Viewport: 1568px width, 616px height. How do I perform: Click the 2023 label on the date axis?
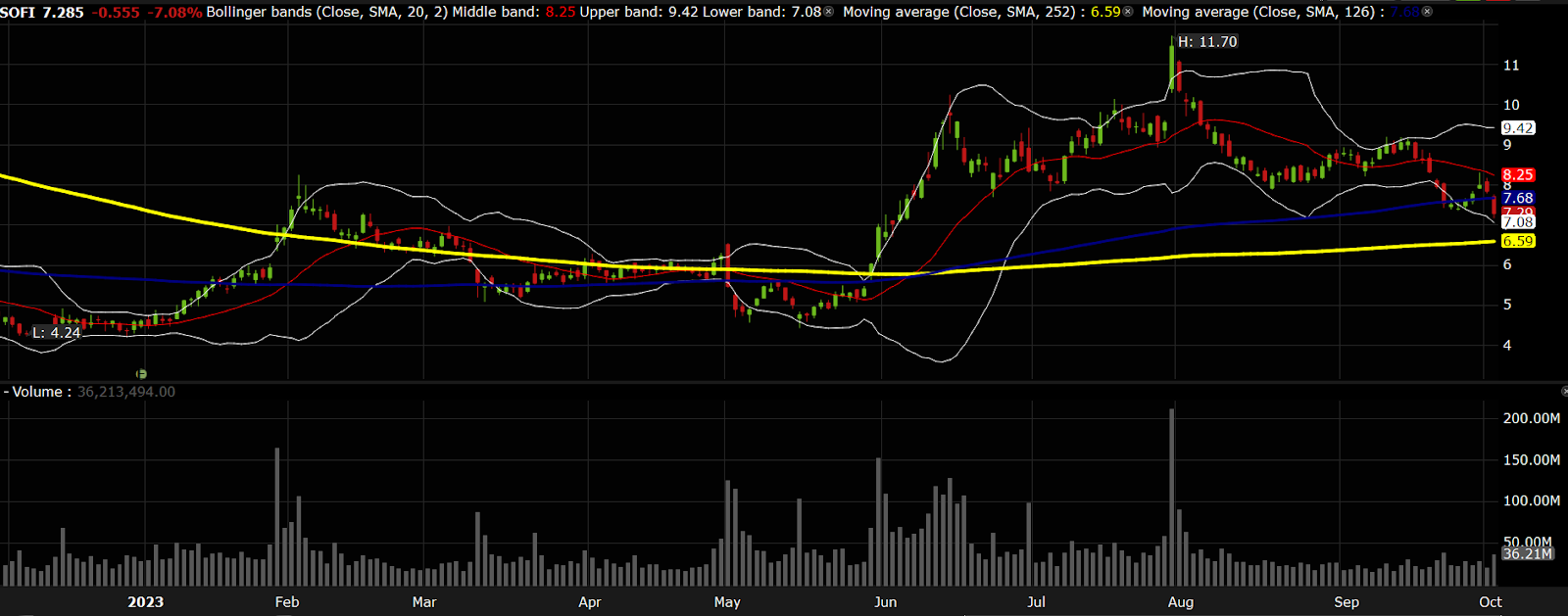(145, 601)
